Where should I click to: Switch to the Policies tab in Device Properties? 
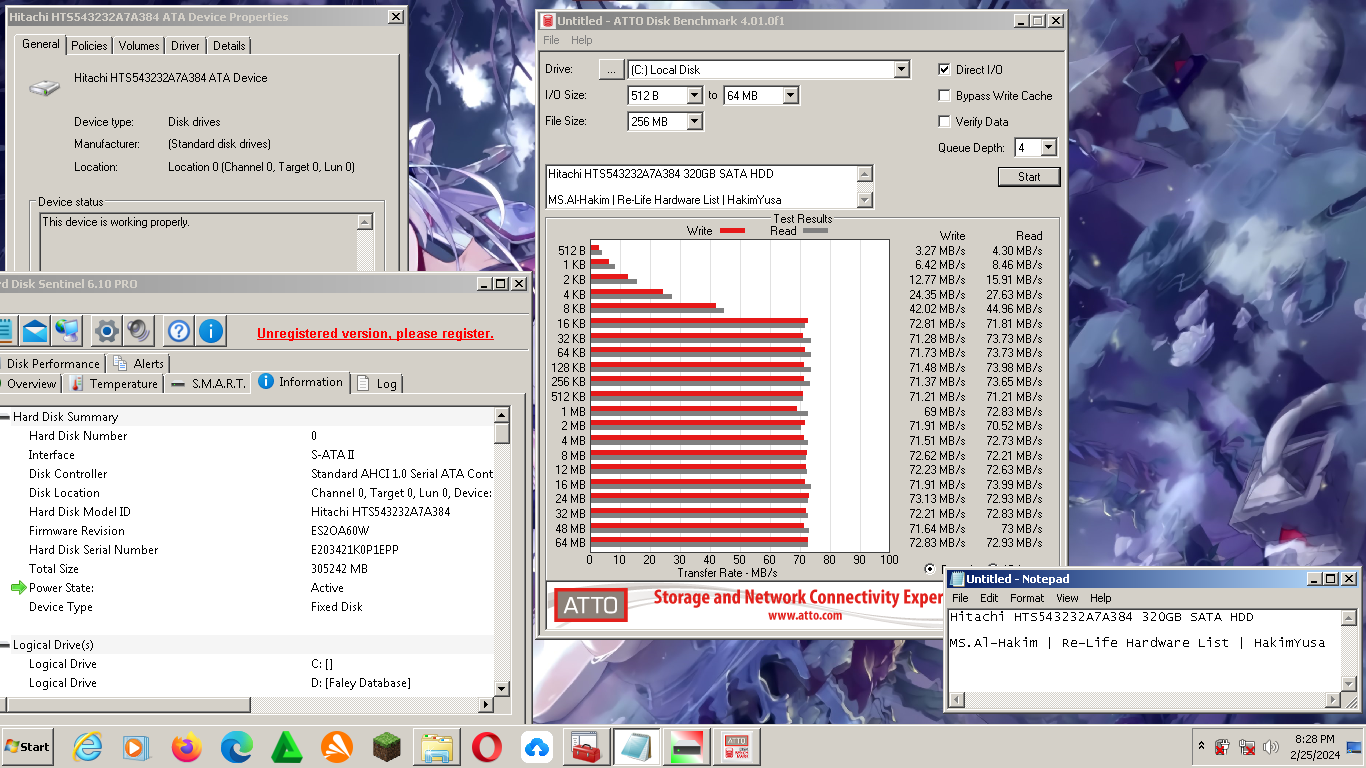(x=89, y=45)
